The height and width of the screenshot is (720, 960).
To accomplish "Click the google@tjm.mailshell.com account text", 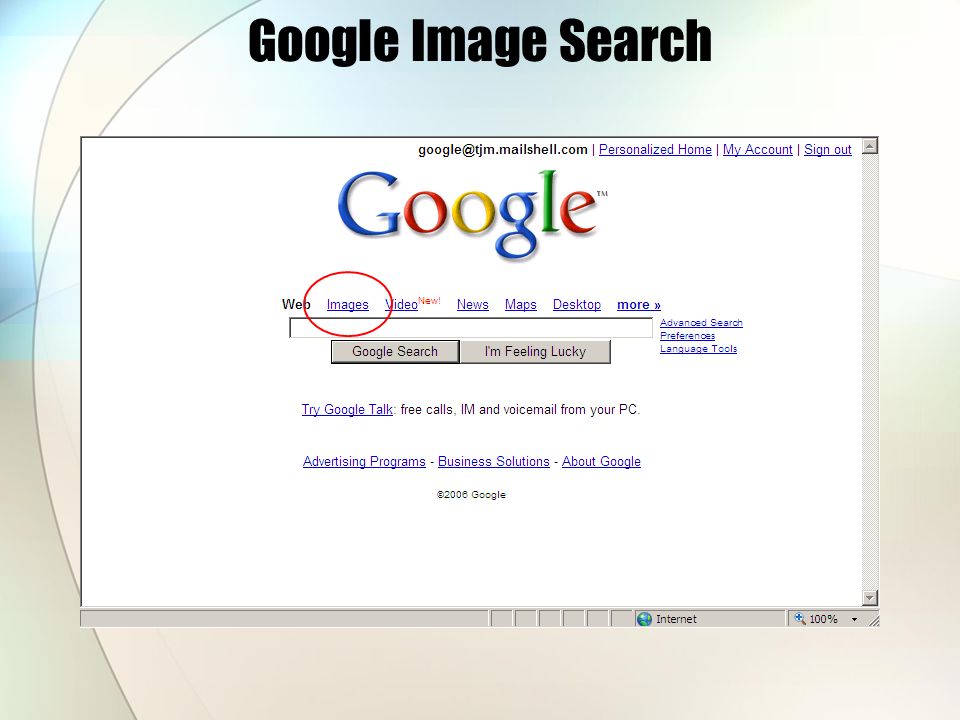I will pyautogui.click(x=503, y=149).
